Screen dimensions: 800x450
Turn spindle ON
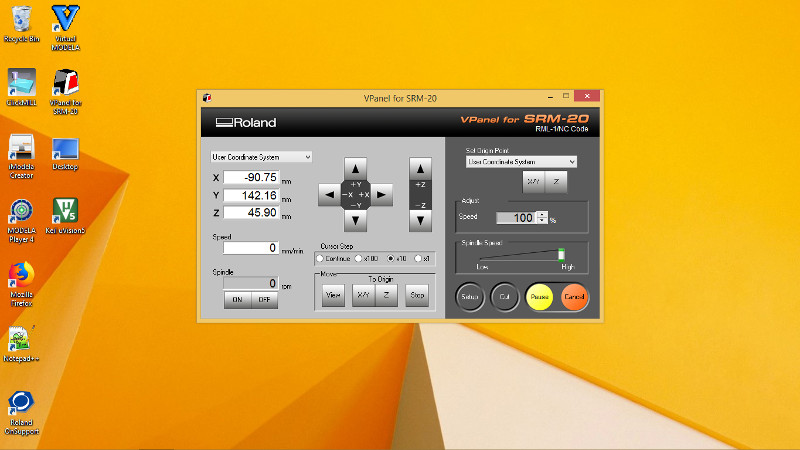pos(237,299)
